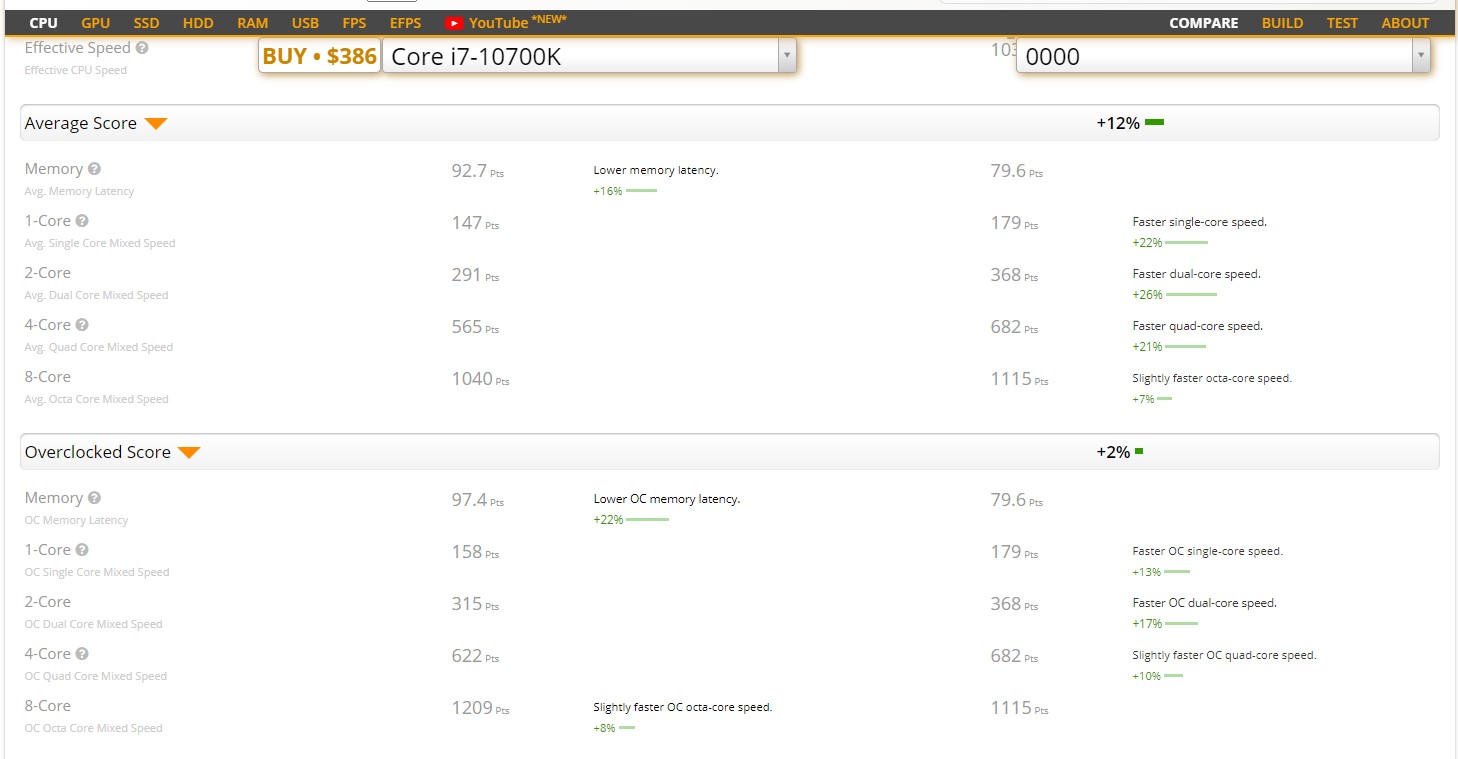Click the 92.7 Pts memory value

click(477, 171)
